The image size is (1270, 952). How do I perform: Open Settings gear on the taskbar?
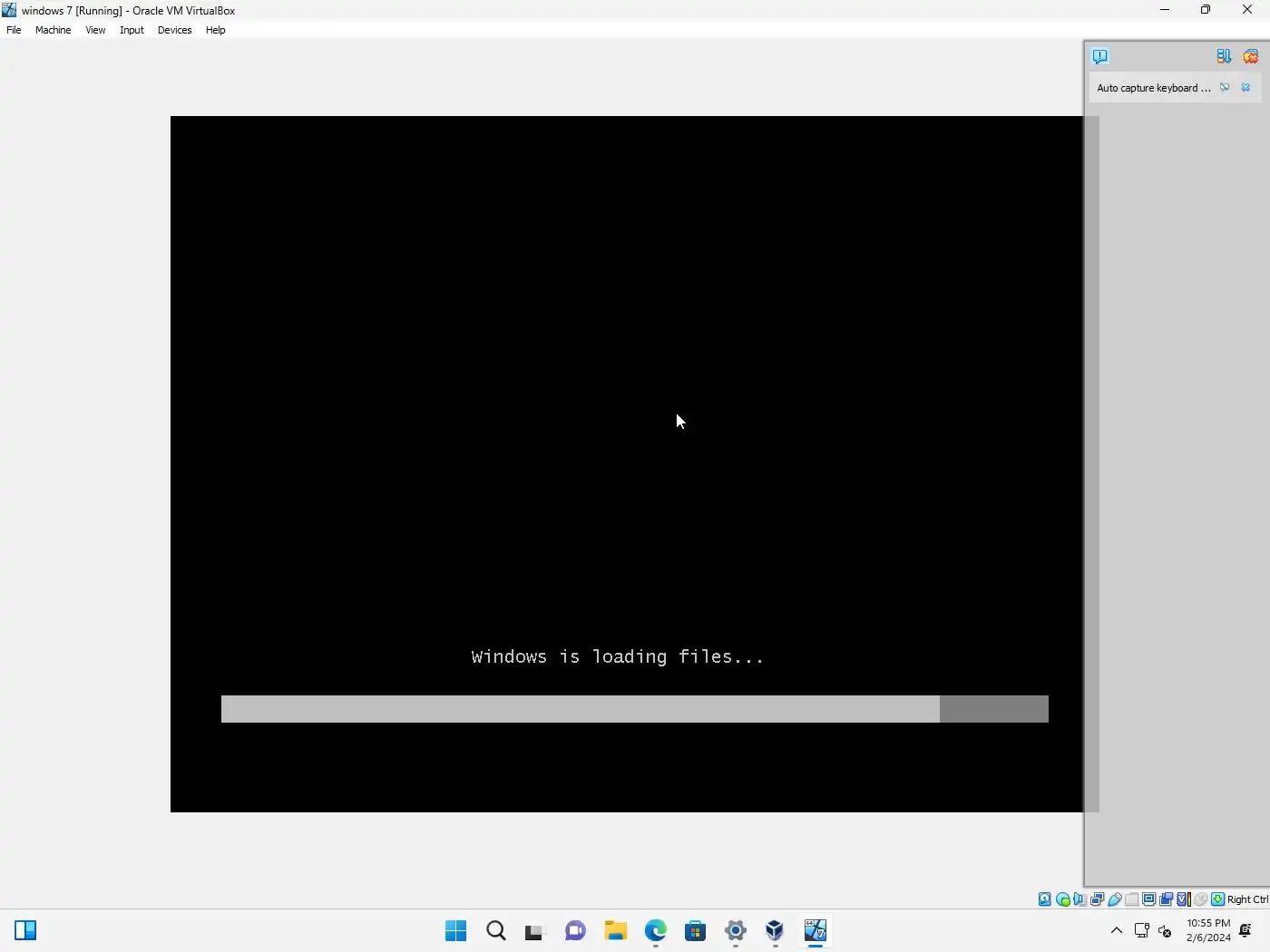click(735, 930)
